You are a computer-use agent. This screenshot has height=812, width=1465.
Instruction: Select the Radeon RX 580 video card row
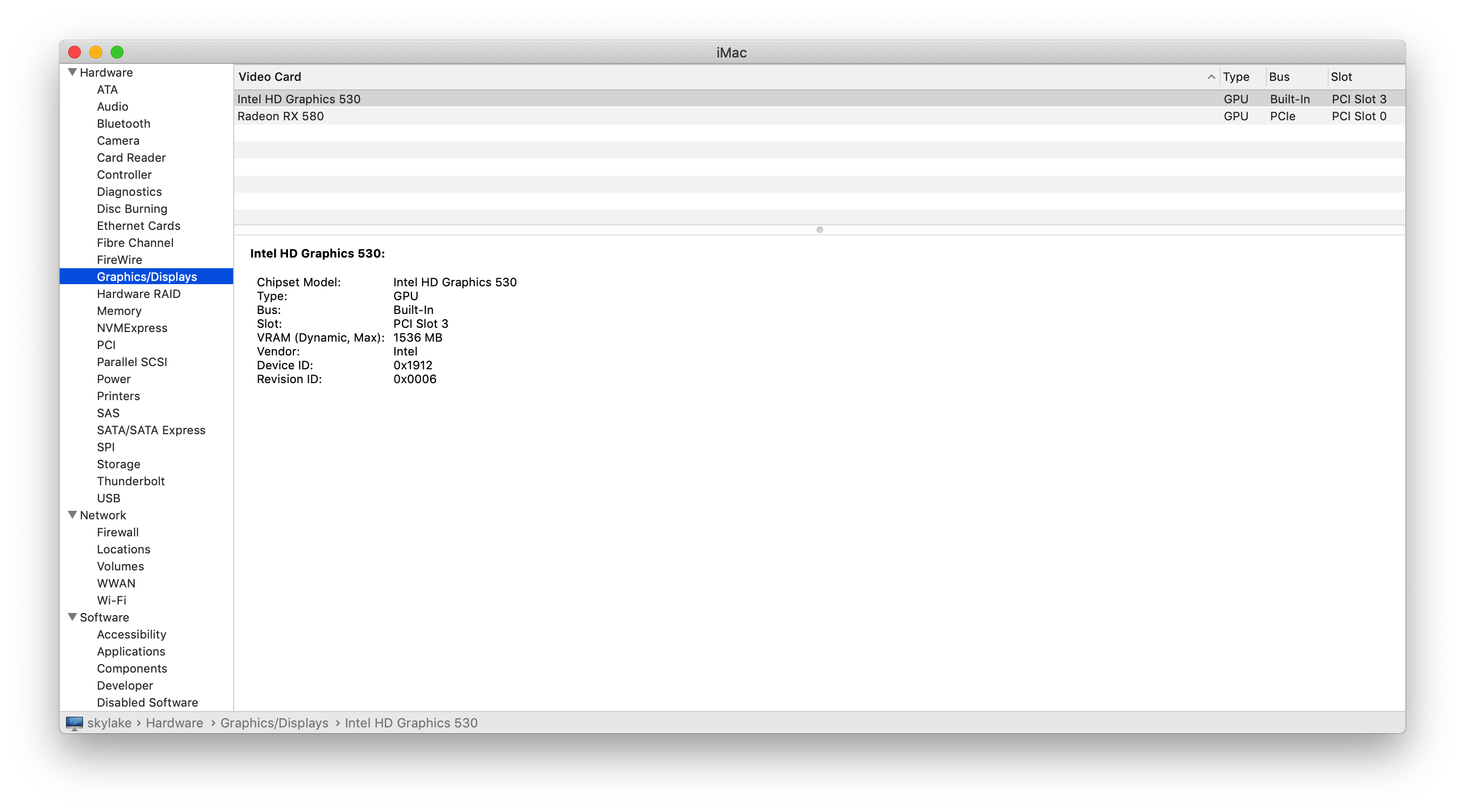(x=398, y=116)
